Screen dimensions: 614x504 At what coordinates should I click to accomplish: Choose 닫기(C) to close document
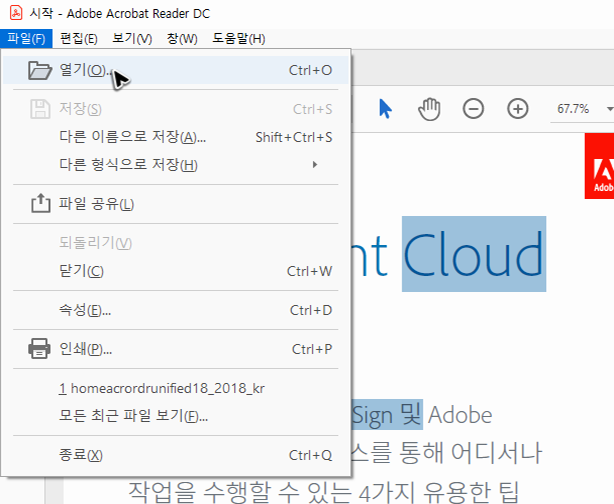[176, 271]
